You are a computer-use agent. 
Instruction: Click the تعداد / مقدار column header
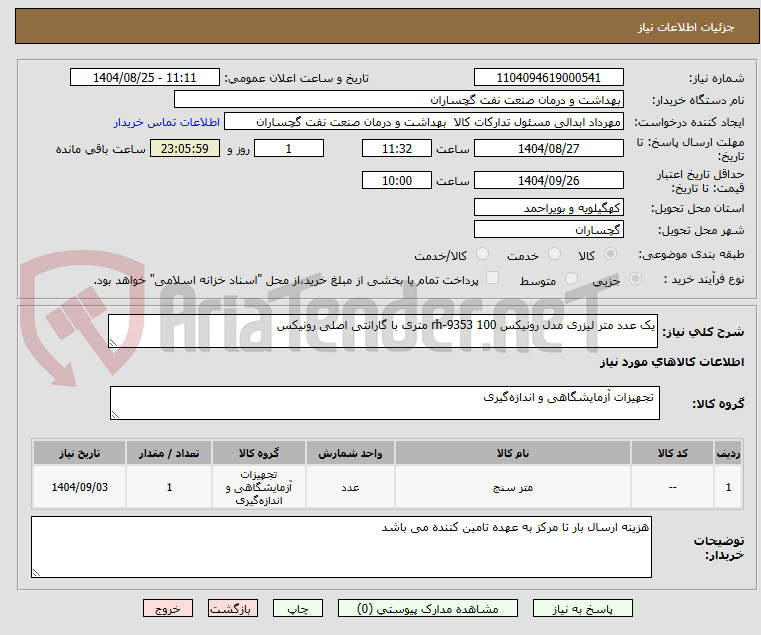(169, 453)
